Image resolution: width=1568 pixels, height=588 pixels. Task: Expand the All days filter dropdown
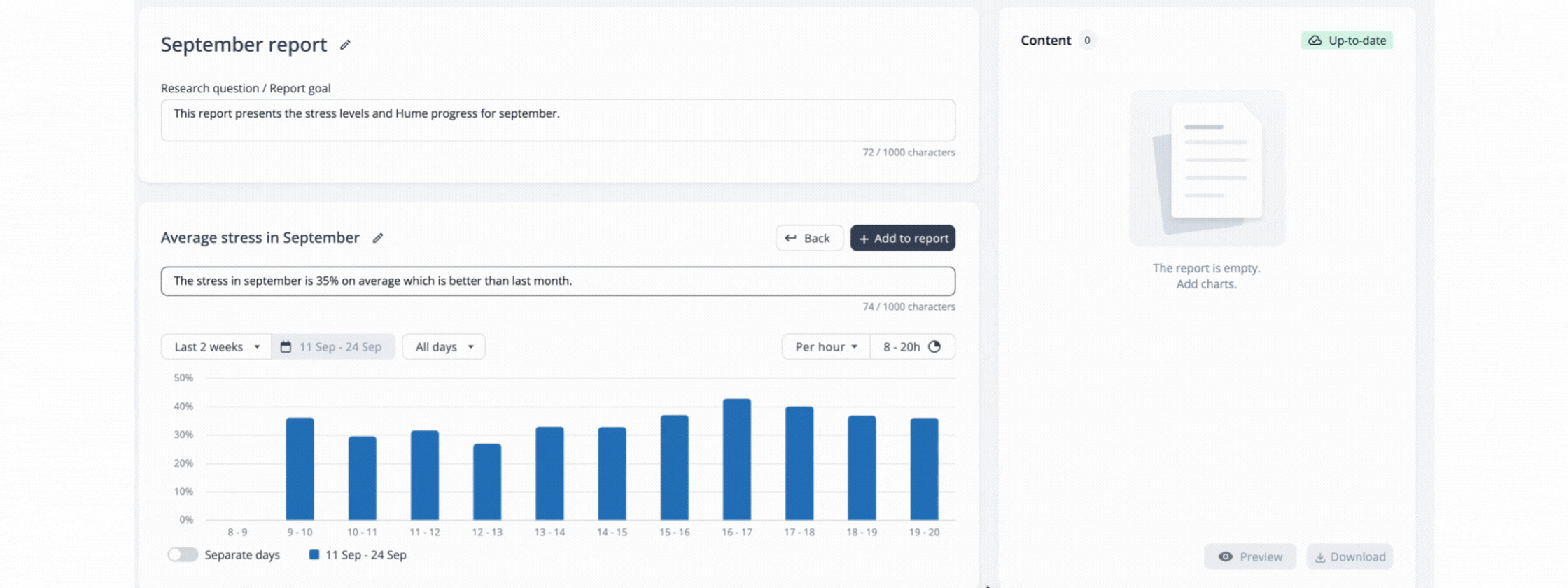tap(444, 347)
